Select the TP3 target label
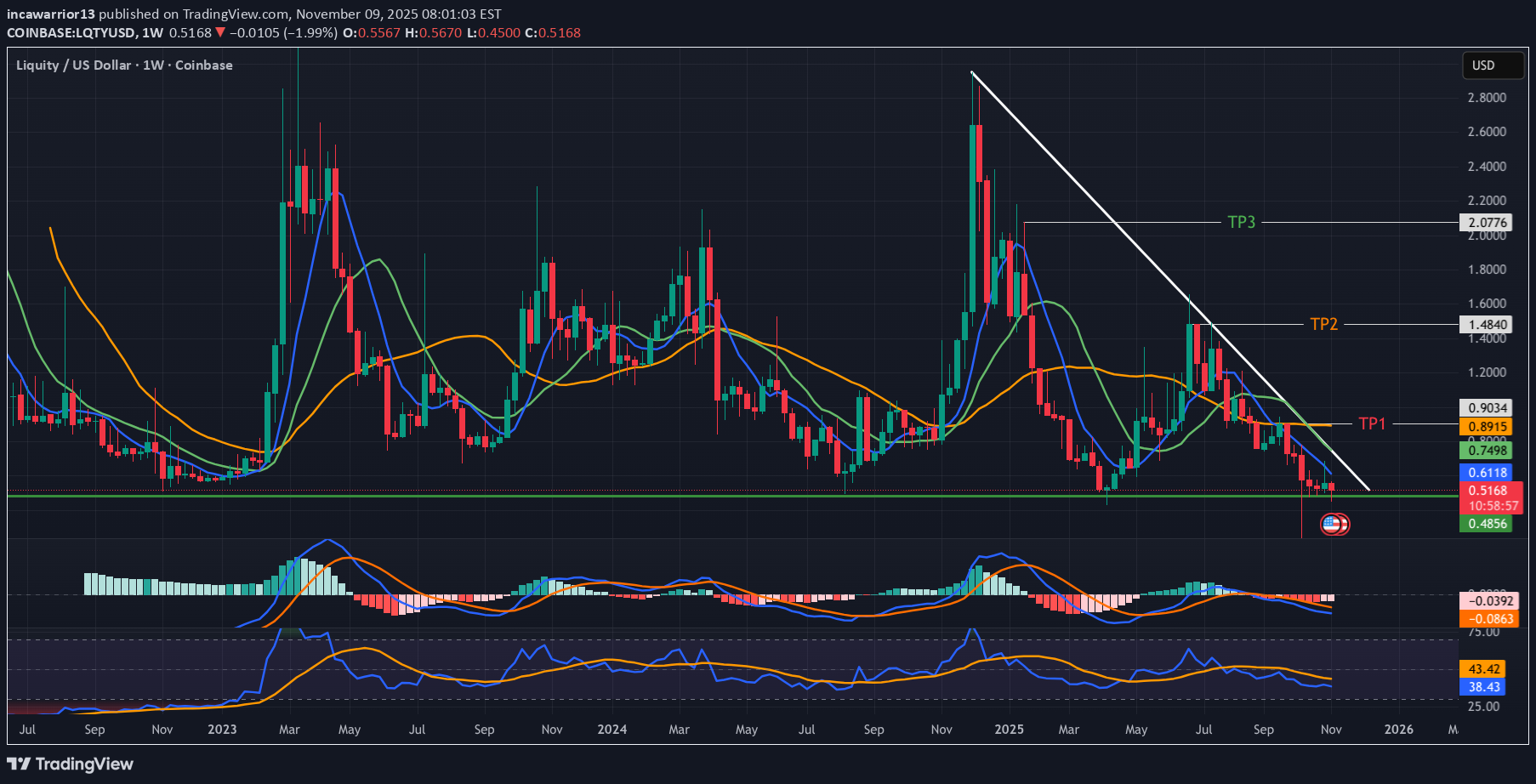The image size is (1536, 784). point(1241,222)
